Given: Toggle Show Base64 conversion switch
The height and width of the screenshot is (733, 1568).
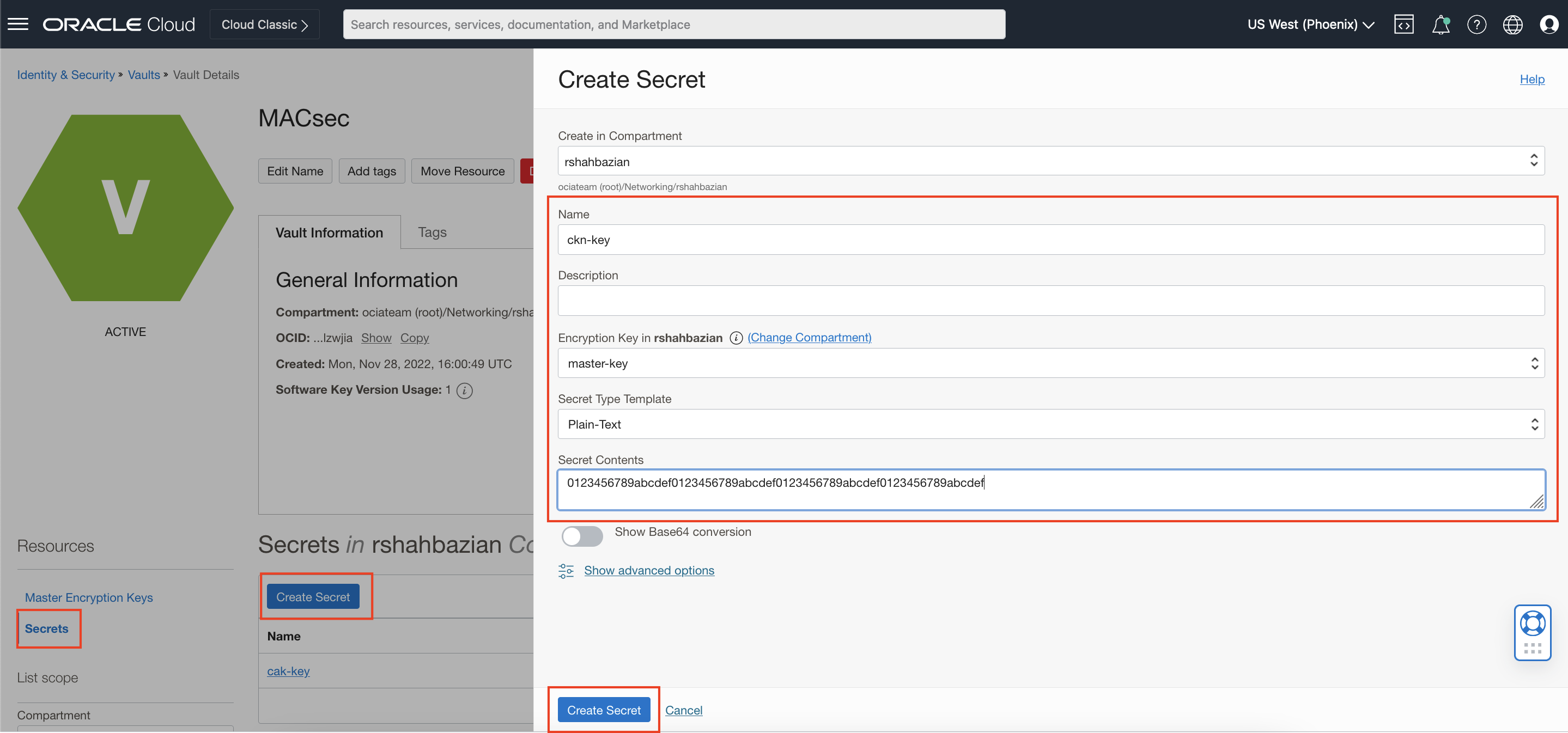Looking at the screenshot, I should 582,536.
